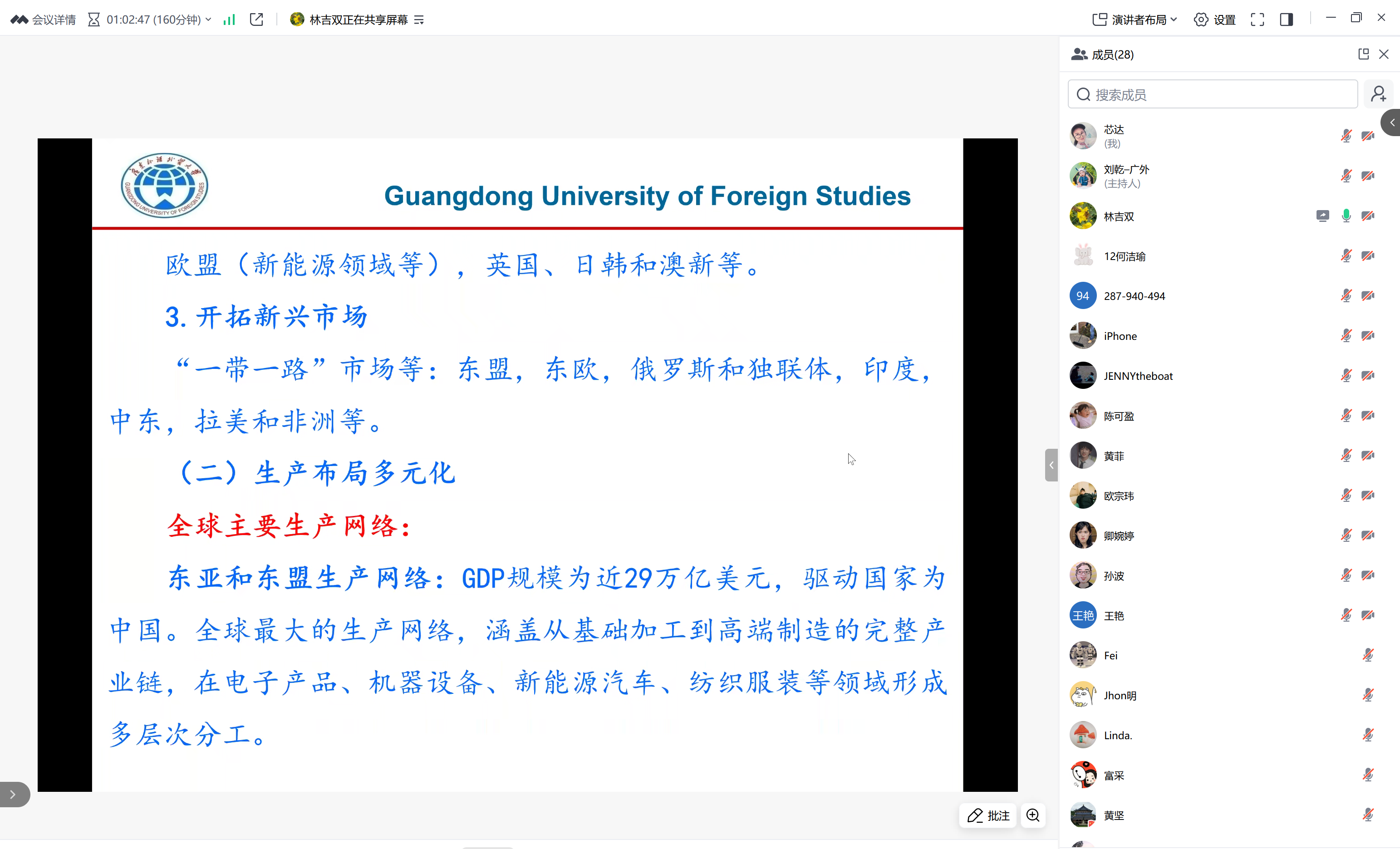Screen dimensions: 1400x849
Task: Pop out the members panel
Action: [1363, 54]
